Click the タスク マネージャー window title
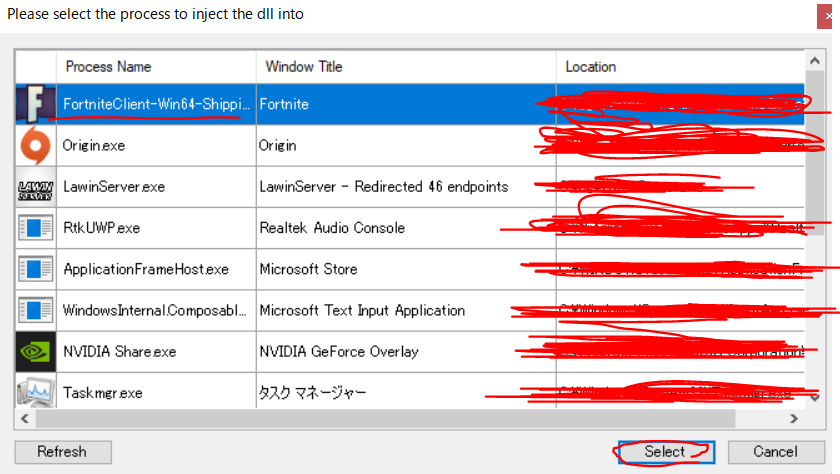 [312, 393]
